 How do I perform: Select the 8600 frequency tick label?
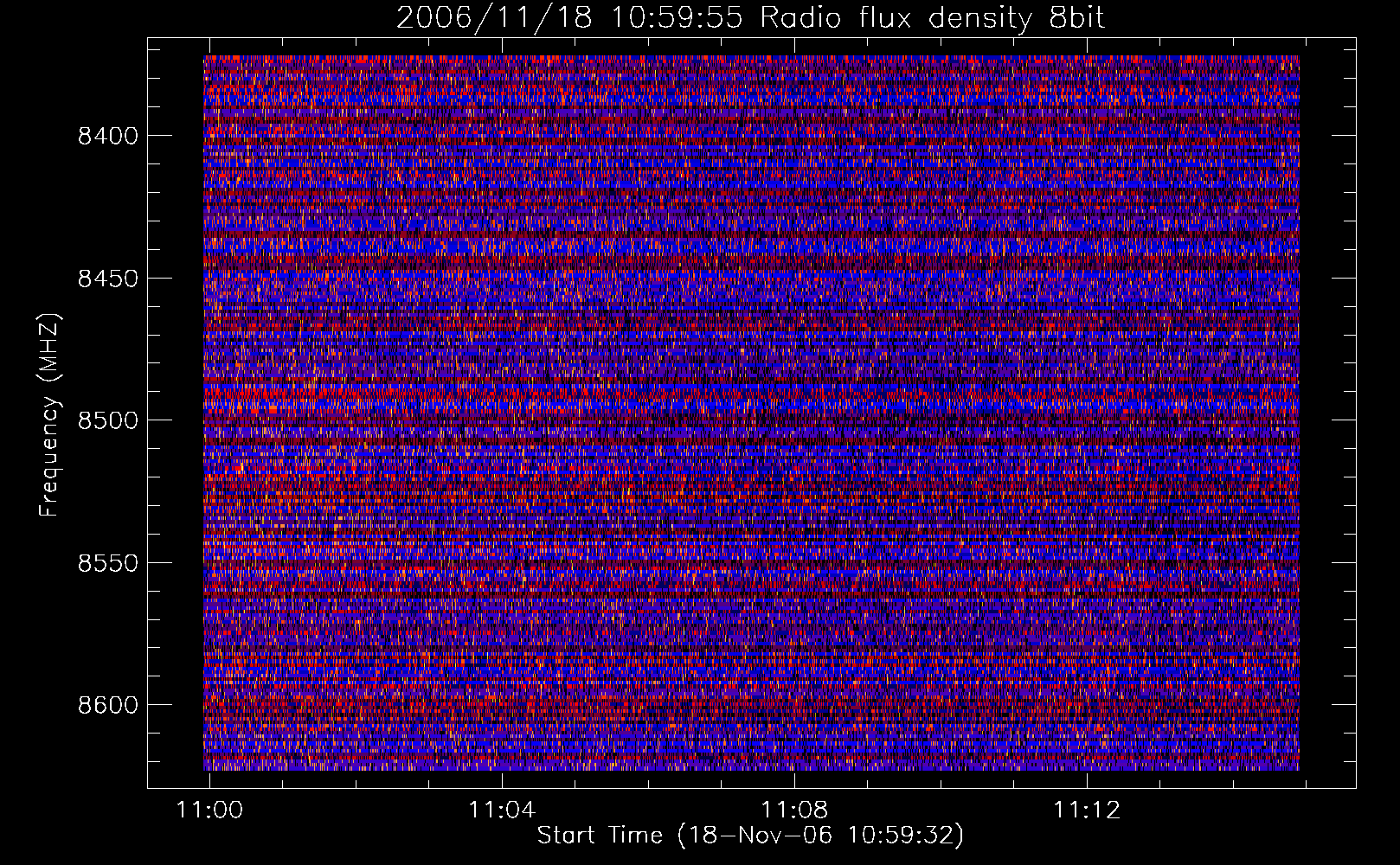click(x=108, y=705)
